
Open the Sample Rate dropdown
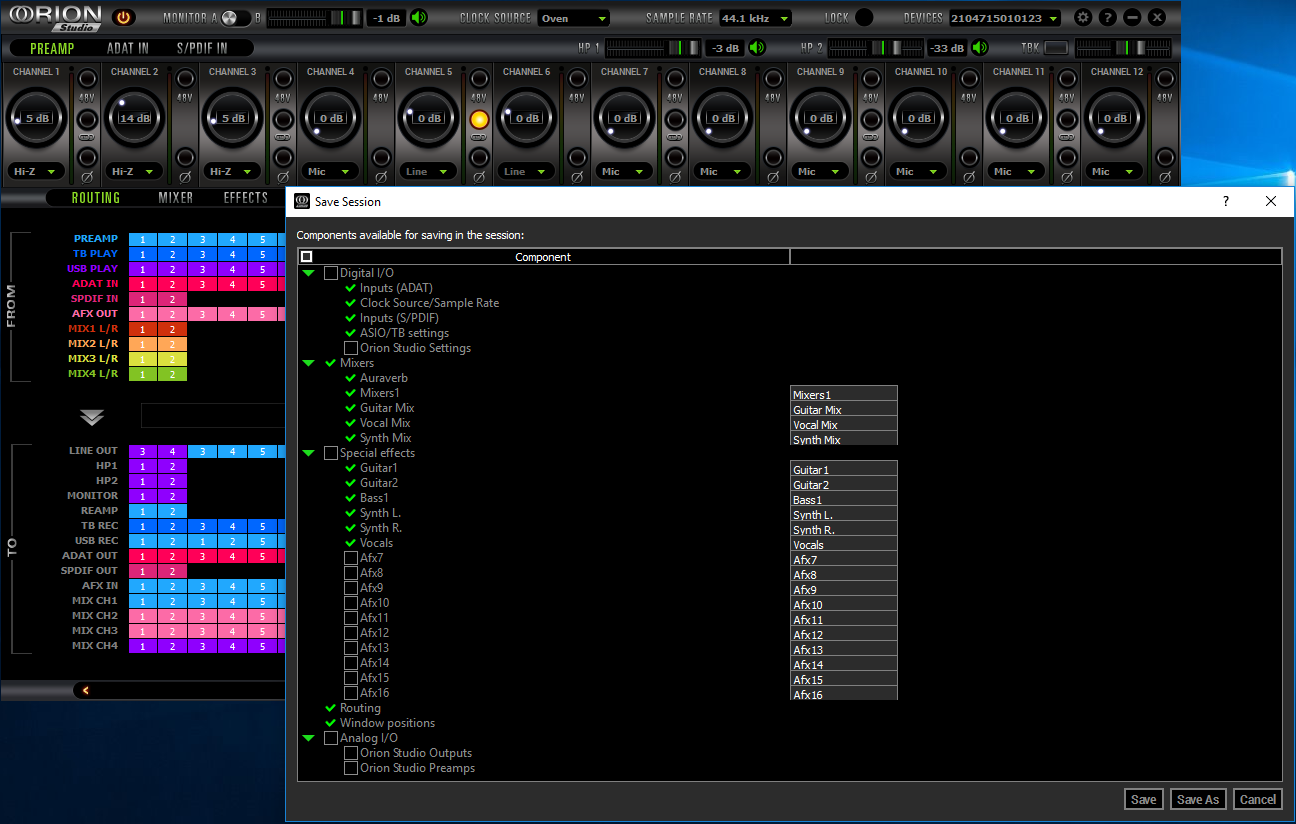pos(755,18)
